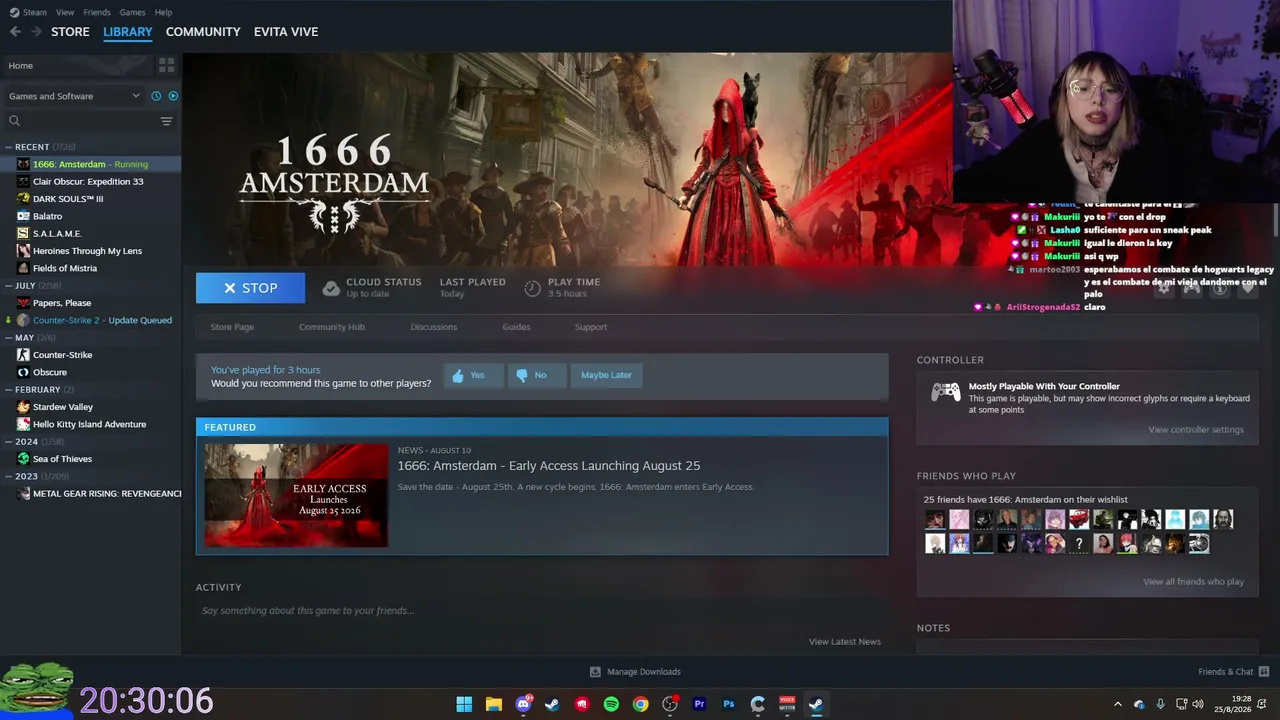Open the Windows Start menu
The image size is (1280, 720).
coord(464,704)
